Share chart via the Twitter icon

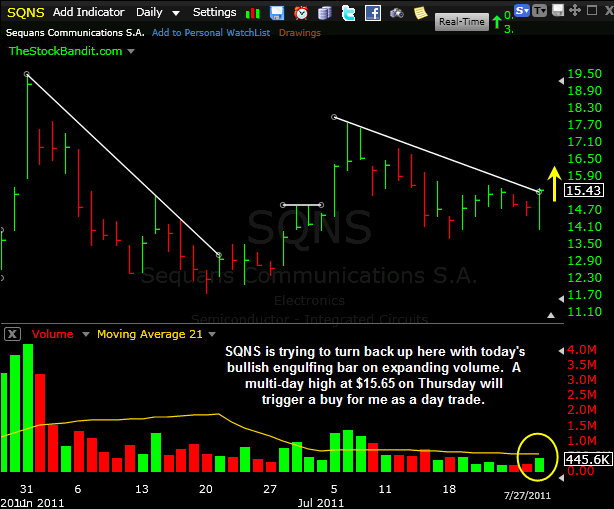(x=348, y=13)
